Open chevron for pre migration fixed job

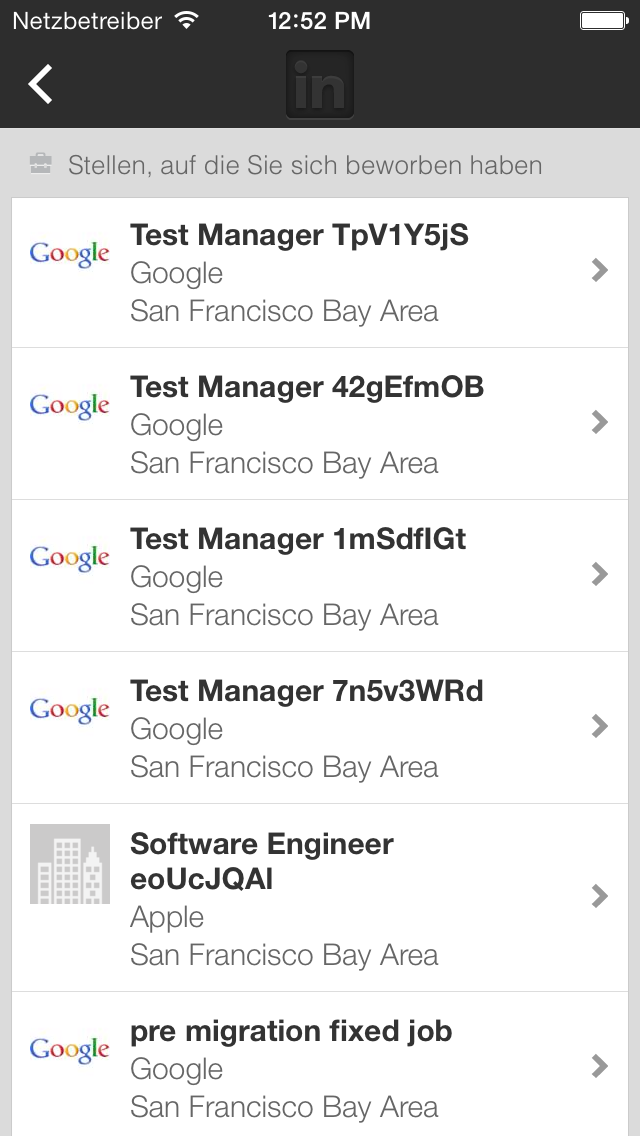pyautogui.click(x=599, y=1066)
